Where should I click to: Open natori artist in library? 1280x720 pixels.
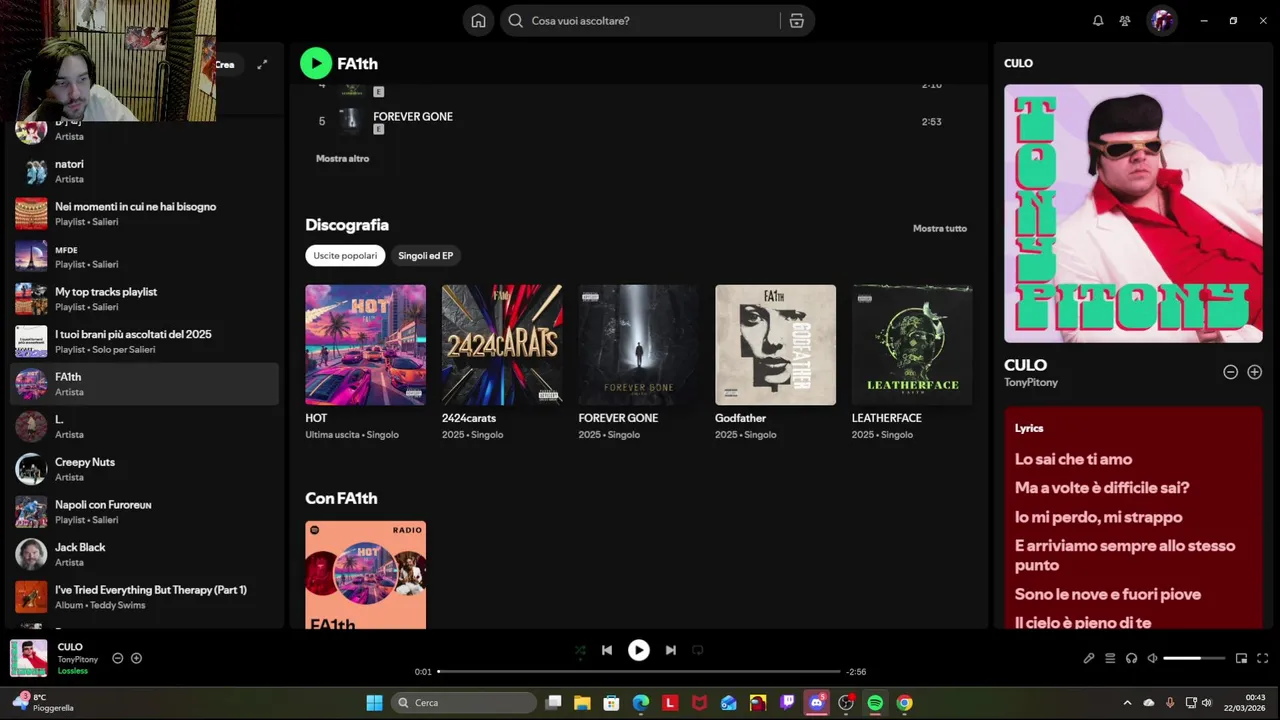[144, 171]
